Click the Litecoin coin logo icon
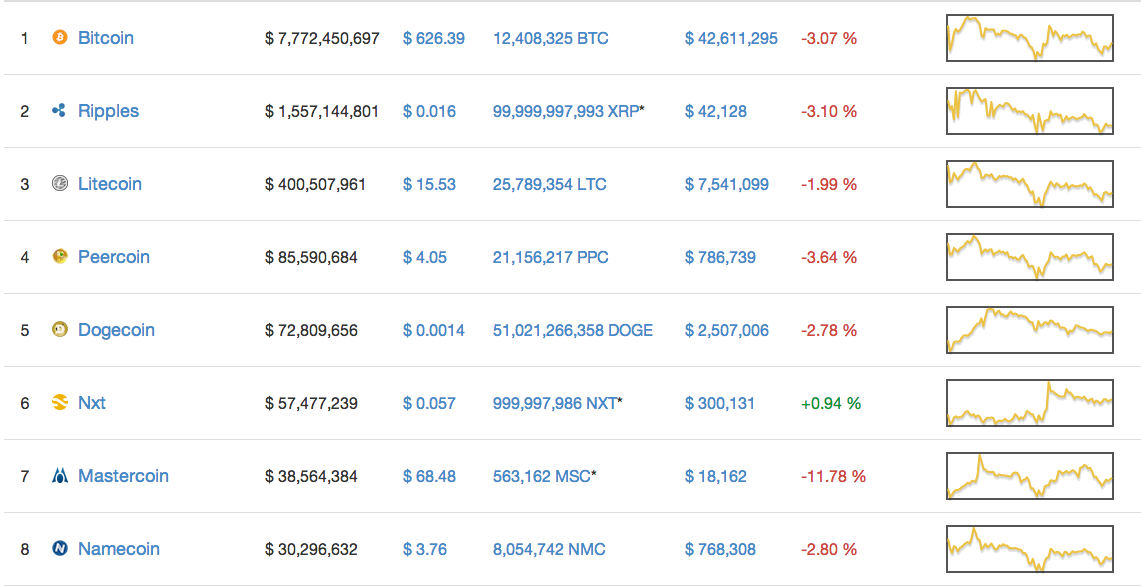 [x=60, y=184]
